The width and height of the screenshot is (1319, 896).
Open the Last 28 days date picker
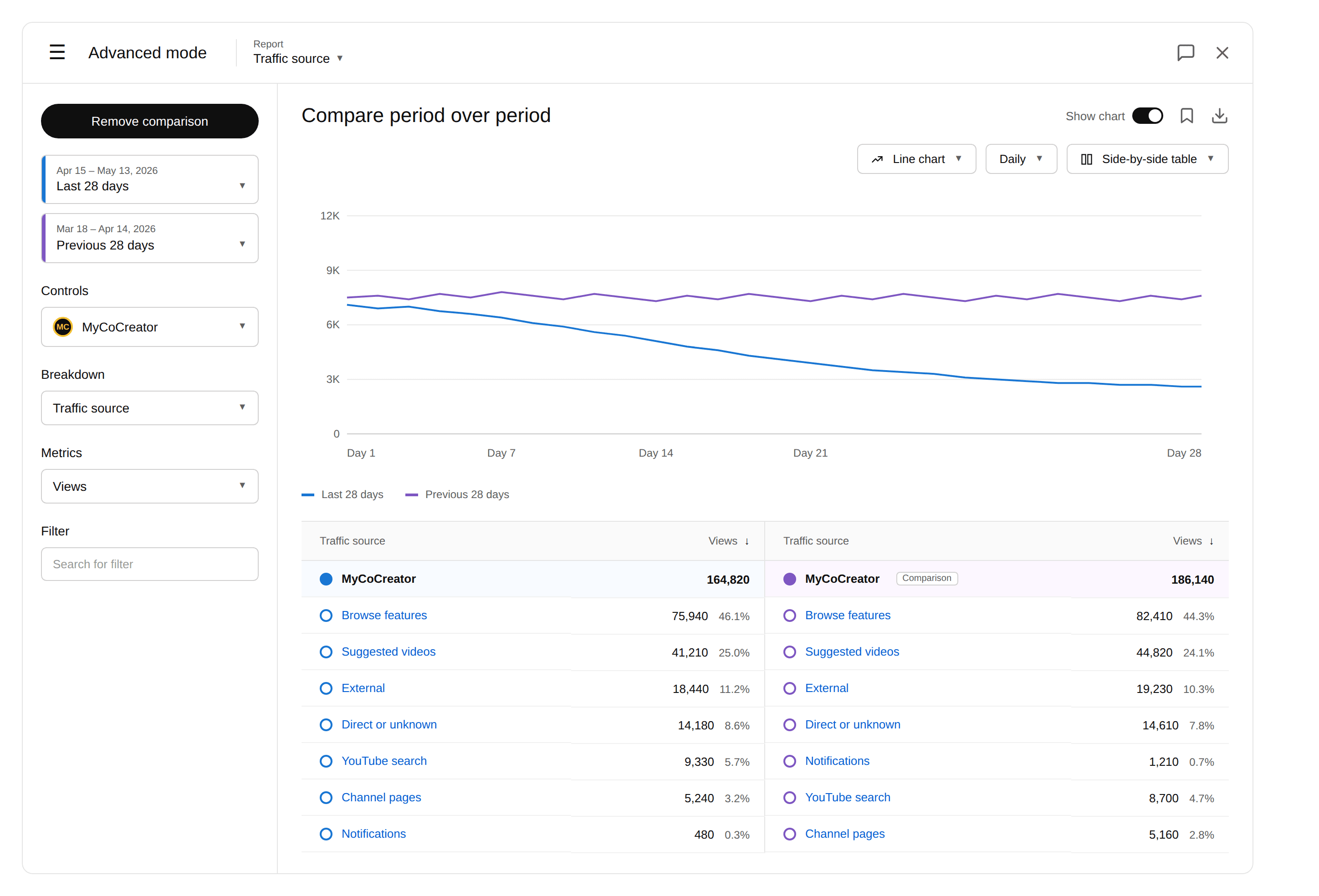click(150, 179)
